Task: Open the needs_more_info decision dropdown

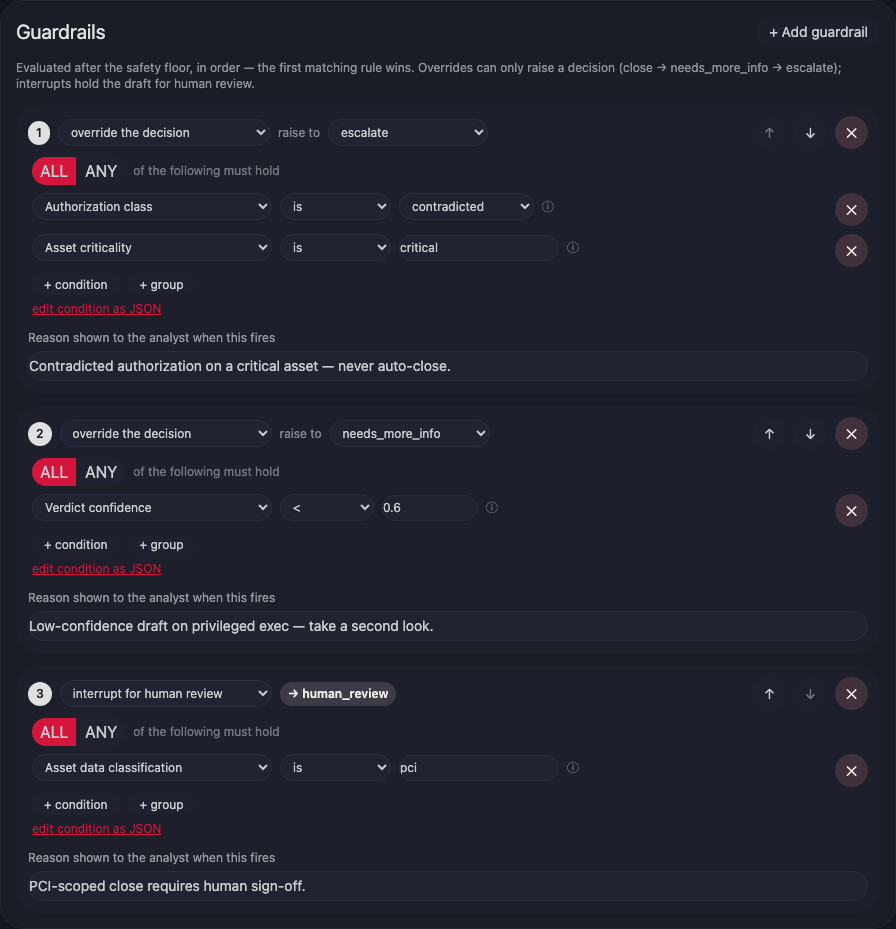Action: click(x=409, y=434)
